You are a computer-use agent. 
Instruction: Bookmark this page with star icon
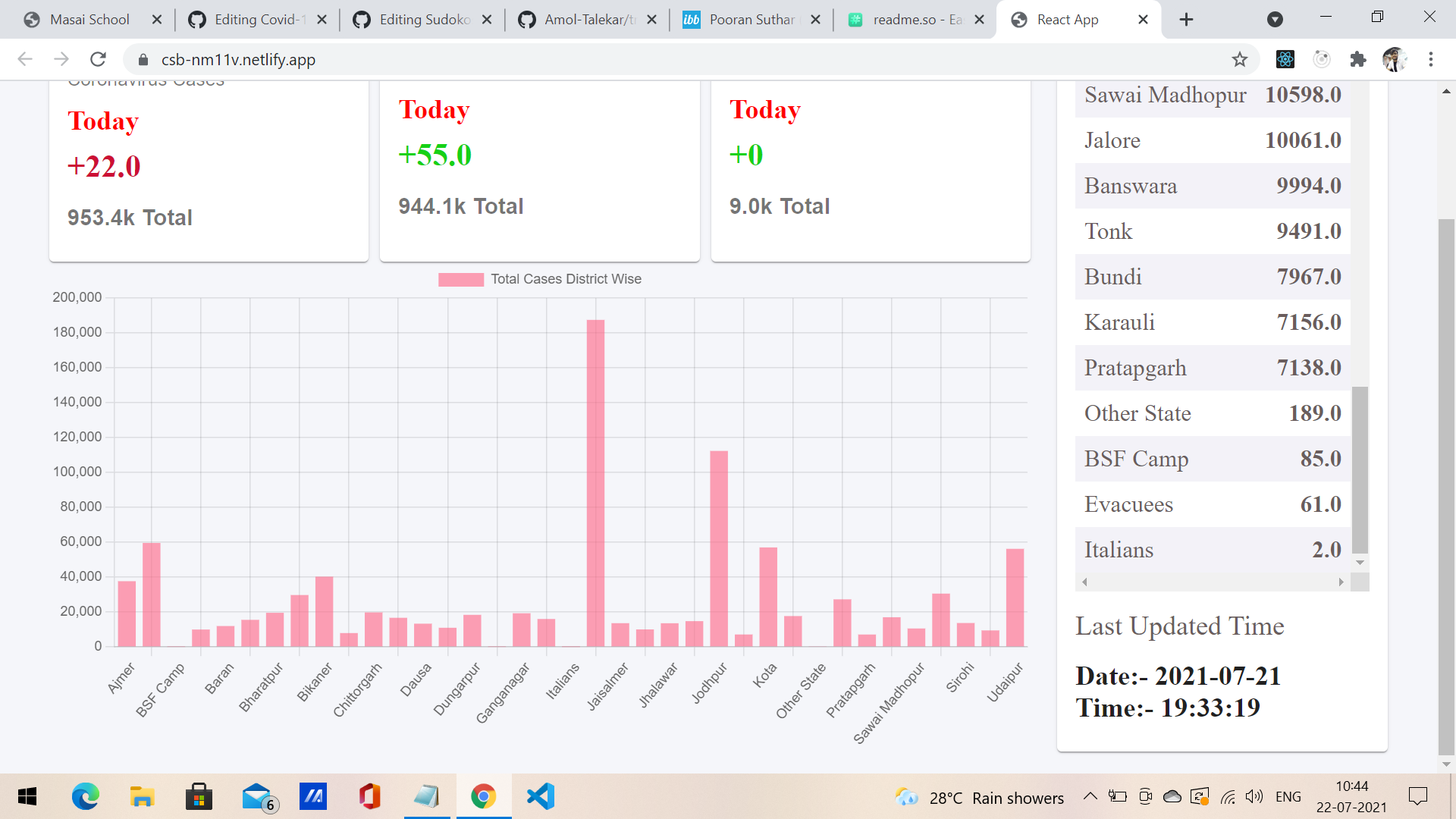point(1239,59)
